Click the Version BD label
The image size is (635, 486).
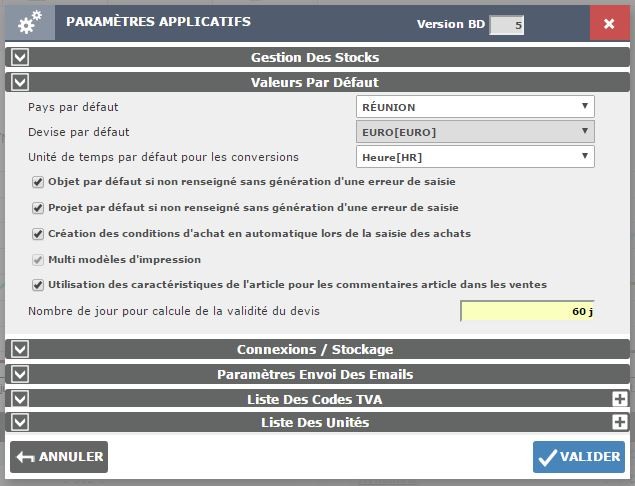click(451, 24)
